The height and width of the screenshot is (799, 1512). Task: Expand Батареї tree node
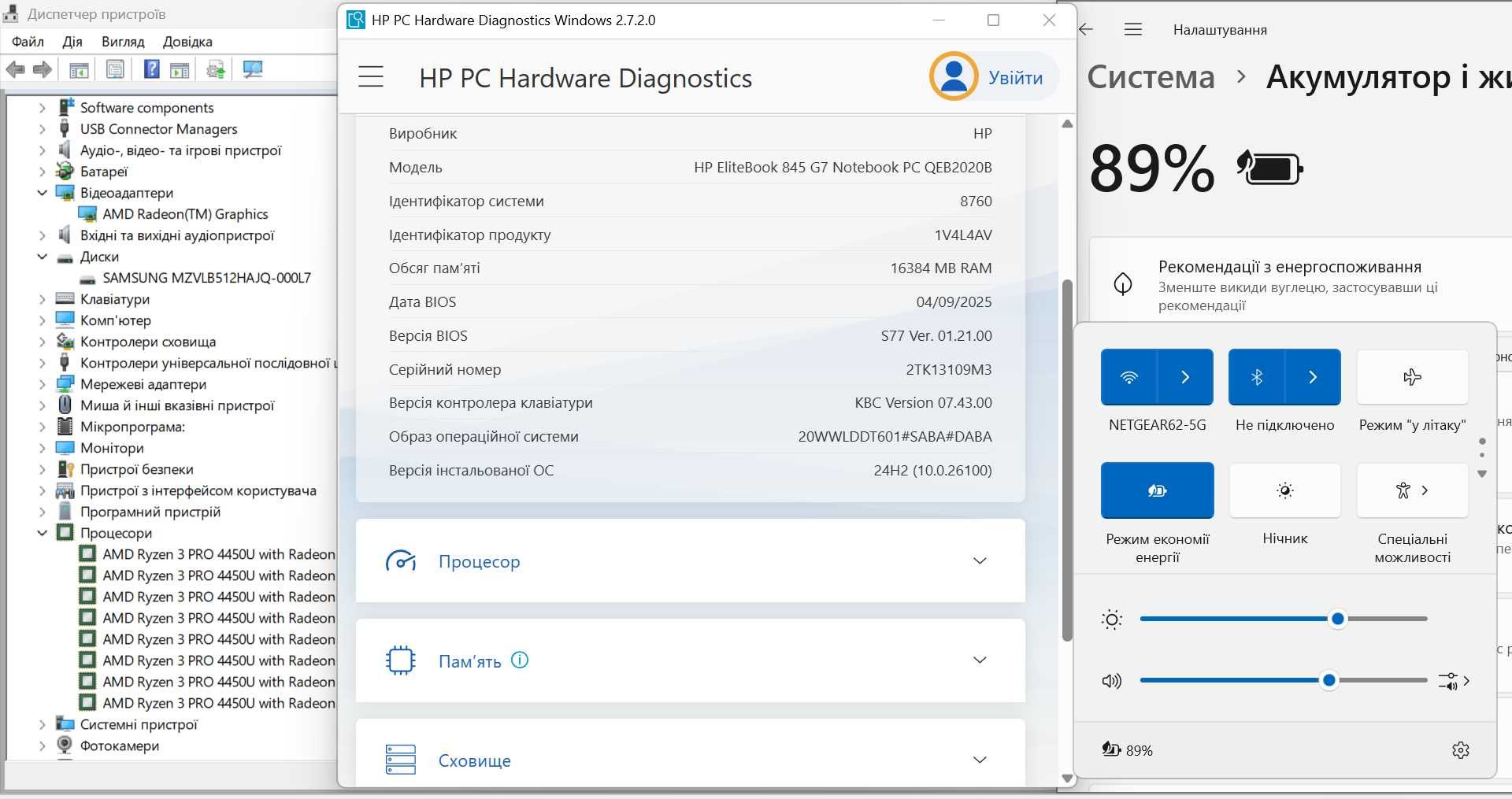tap(43, 172)
